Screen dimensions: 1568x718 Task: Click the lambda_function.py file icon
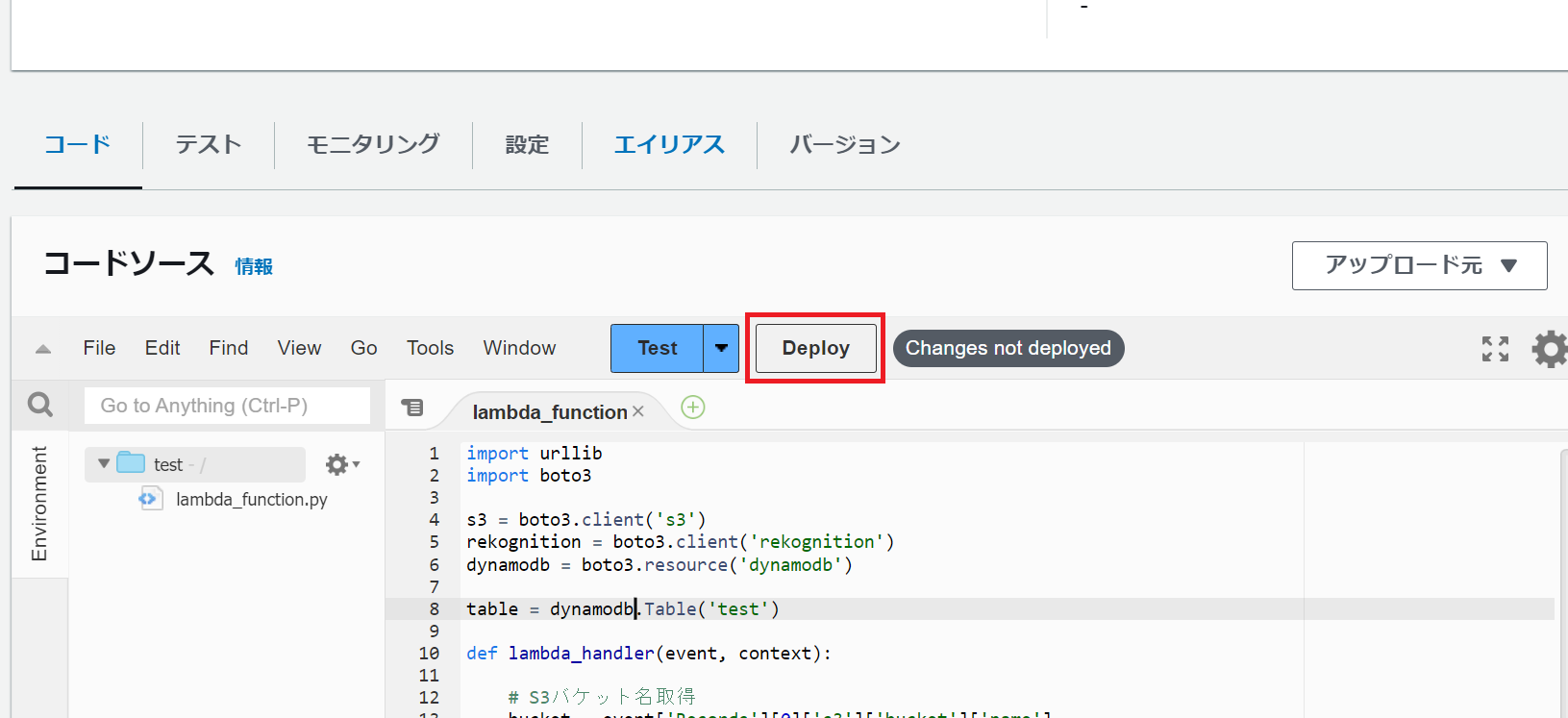pos(150,499)
